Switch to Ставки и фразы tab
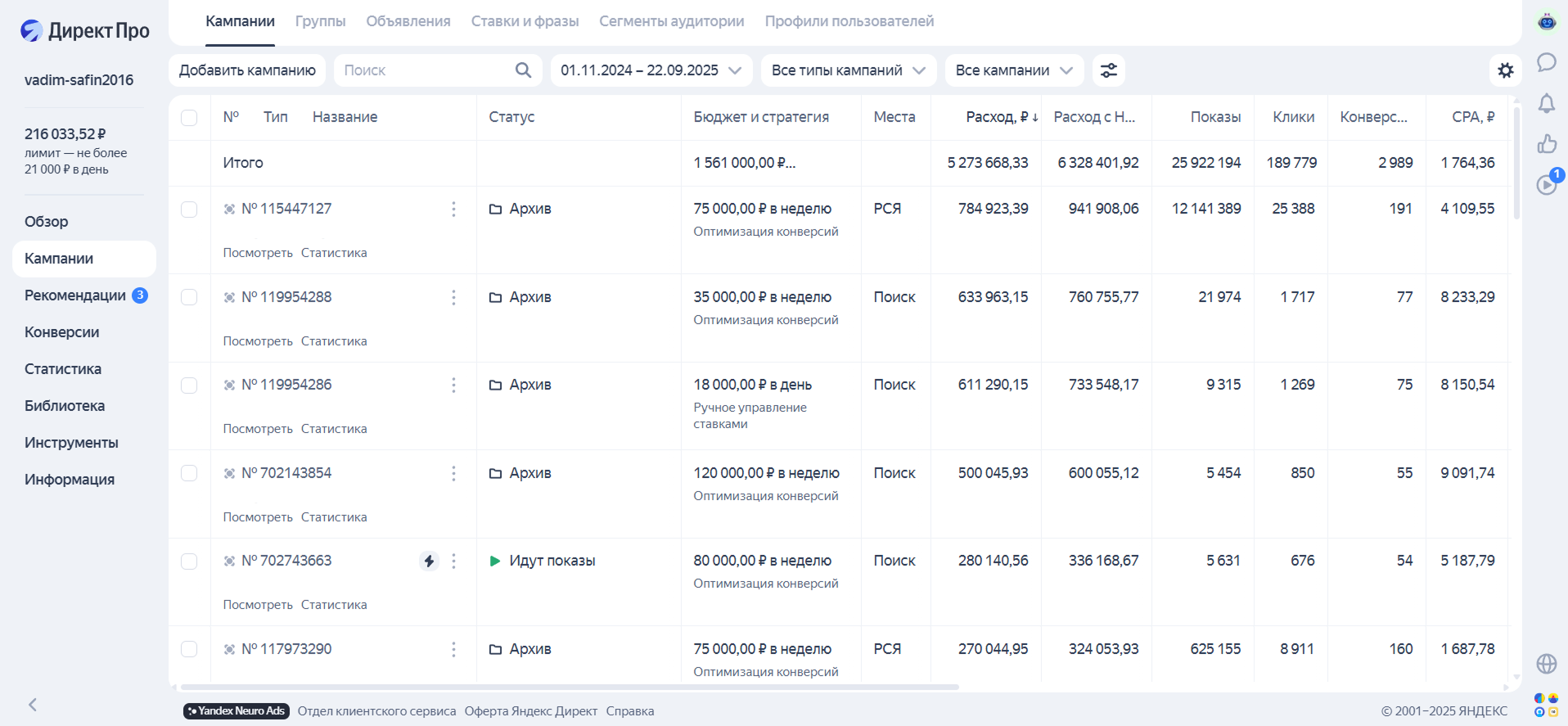Image resolution: width=1568 pixels, height=726 pixels. point(525,21)
